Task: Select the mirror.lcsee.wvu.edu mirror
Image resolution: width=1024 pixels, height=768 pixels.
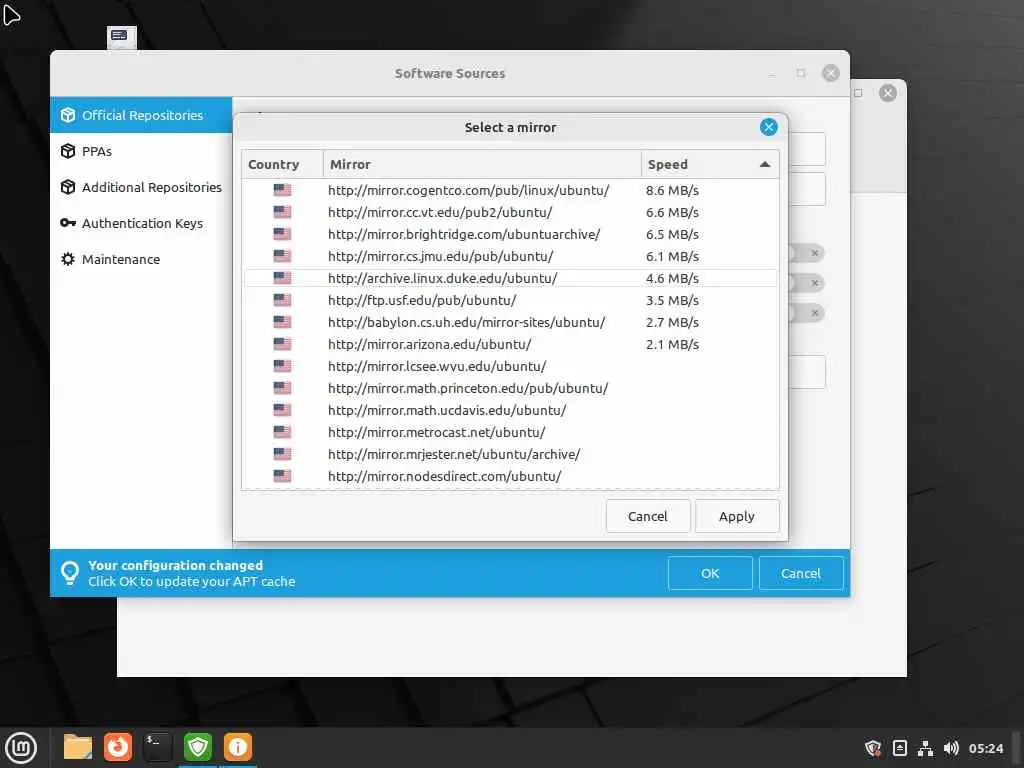Action: pyautogui.click(x=510, y=366)
